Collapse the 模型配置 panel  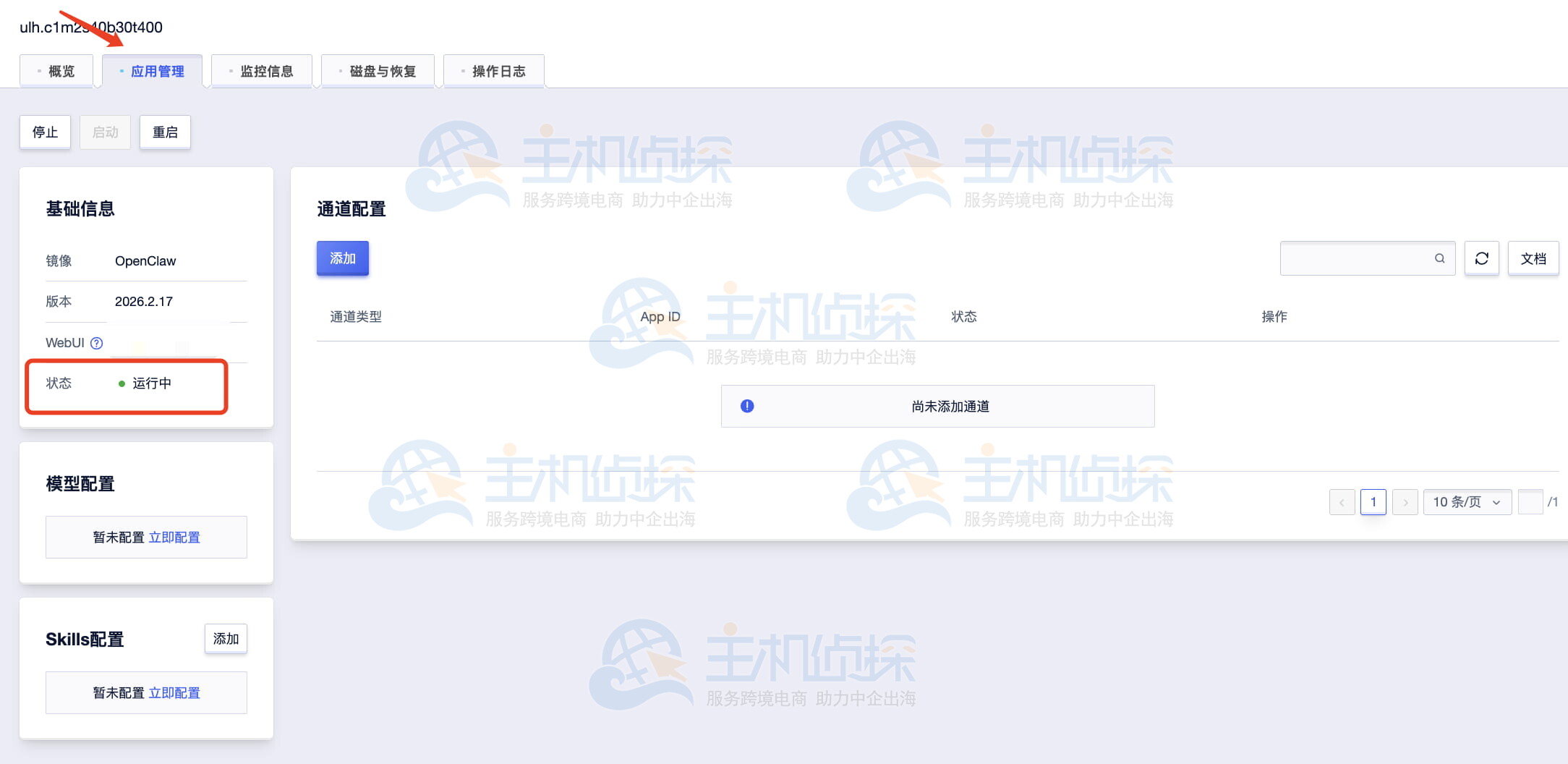click(80, 483)
